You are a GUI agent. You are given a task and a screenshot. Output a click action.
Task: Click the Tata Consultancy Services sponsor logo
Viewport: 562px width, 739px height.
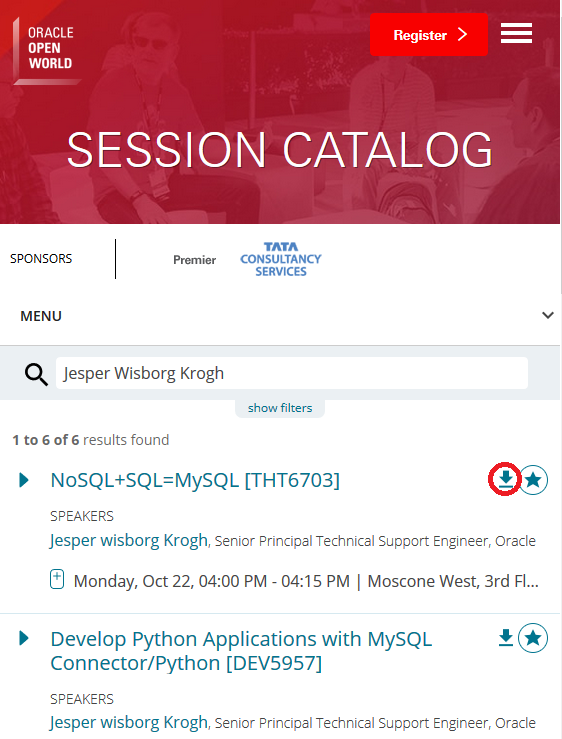click(x=281, y=259)
